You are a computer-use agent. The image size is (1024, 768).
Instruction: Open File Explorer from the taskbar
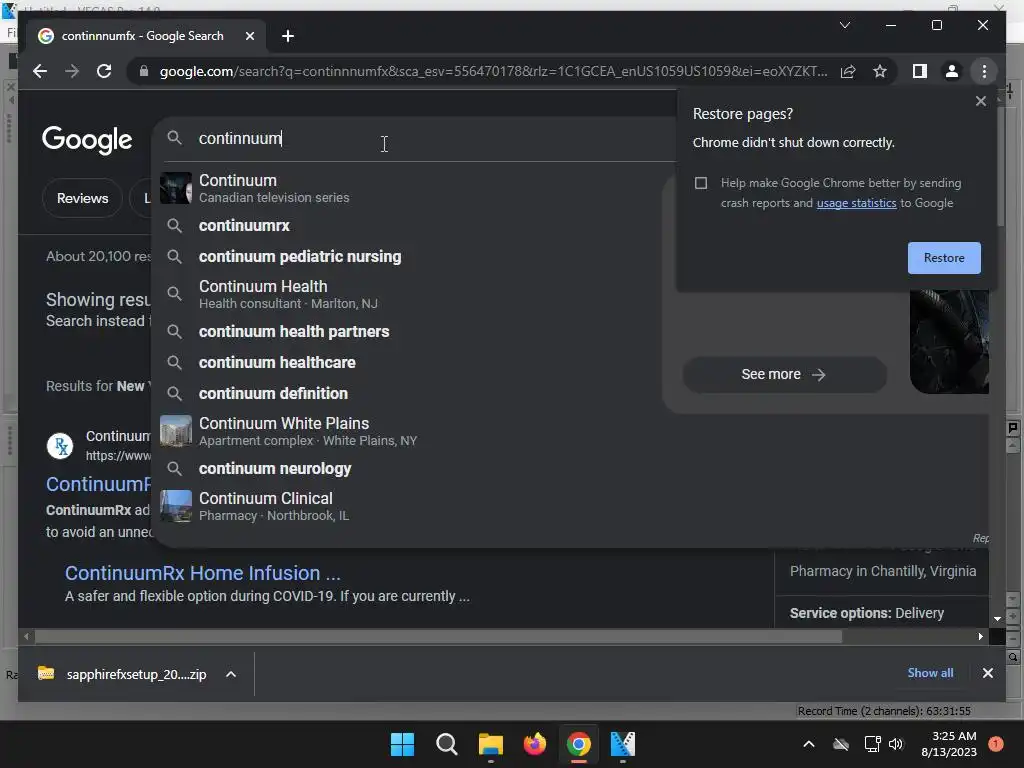coord(490,744)
